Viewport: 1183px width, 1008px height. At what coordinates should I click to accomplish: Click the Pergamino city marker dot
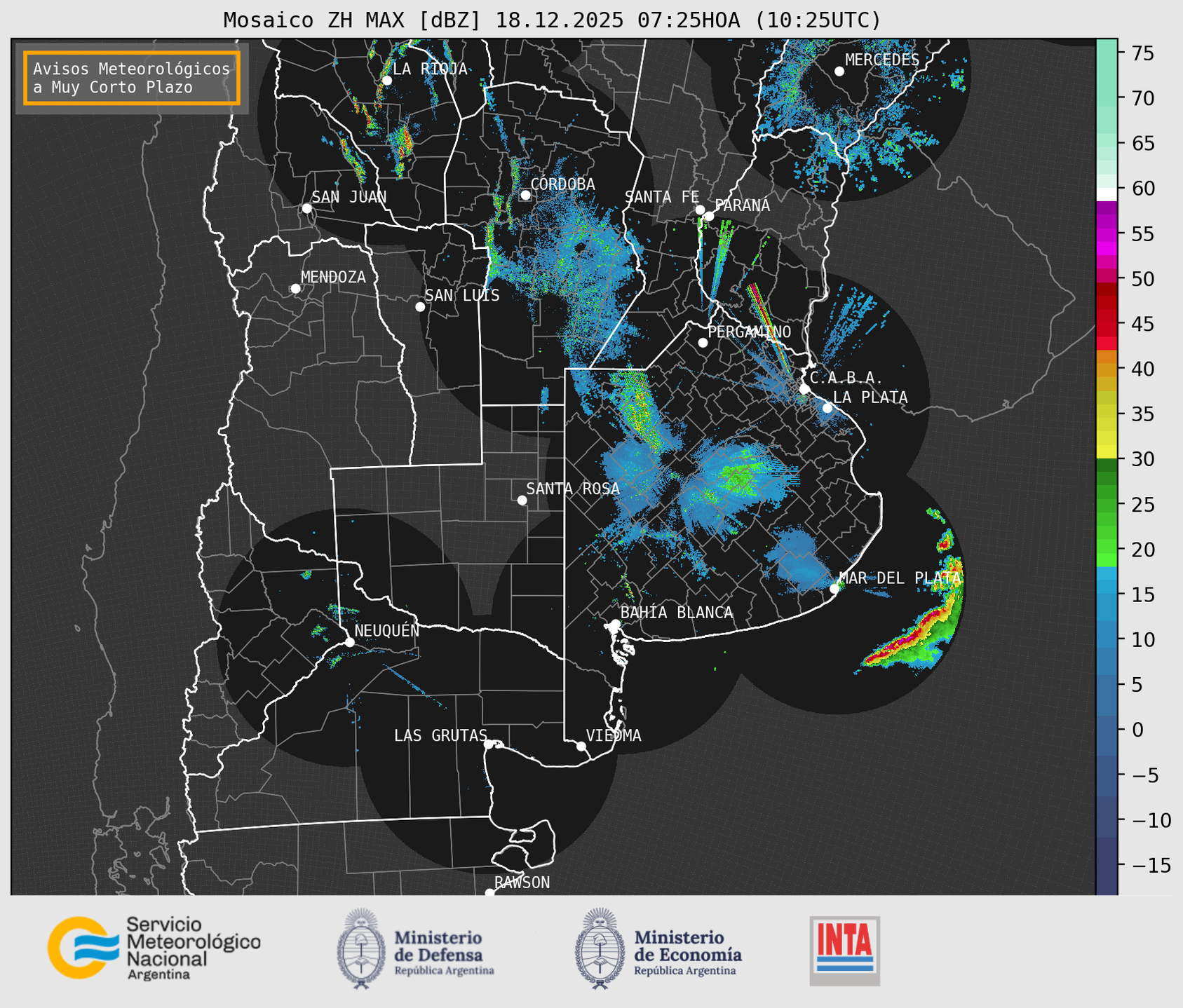[x=703, y=343]
